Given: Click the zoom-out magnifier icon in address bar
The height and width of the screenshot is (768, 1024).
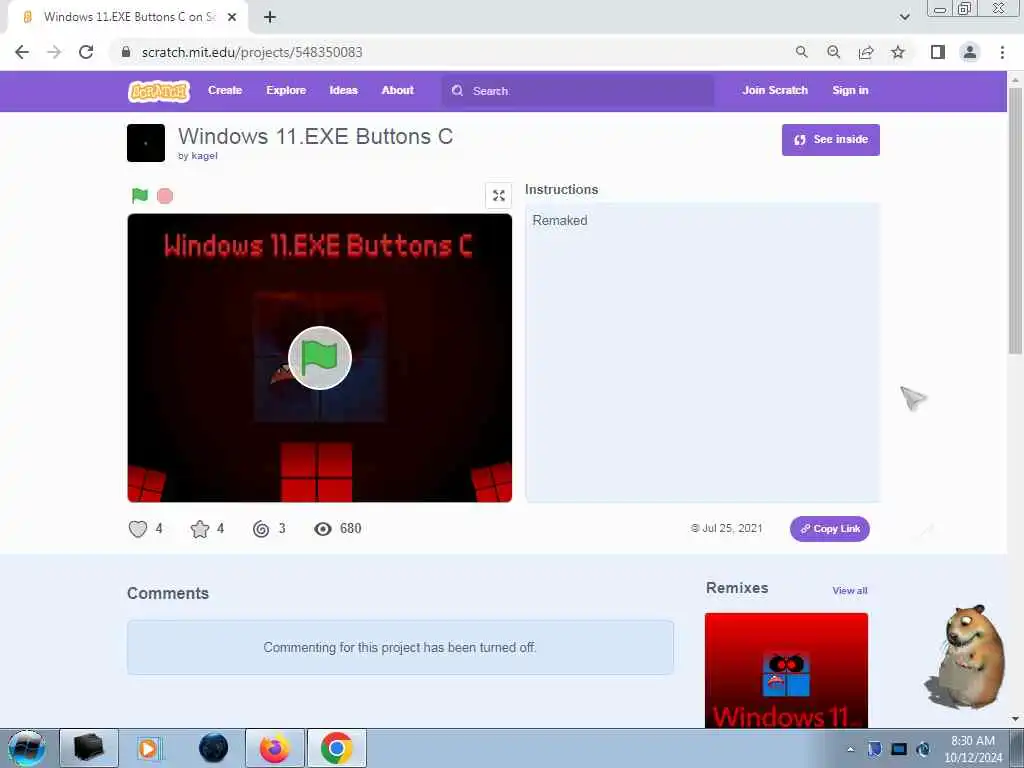Looking at the screenshot, I should point(833,52).
